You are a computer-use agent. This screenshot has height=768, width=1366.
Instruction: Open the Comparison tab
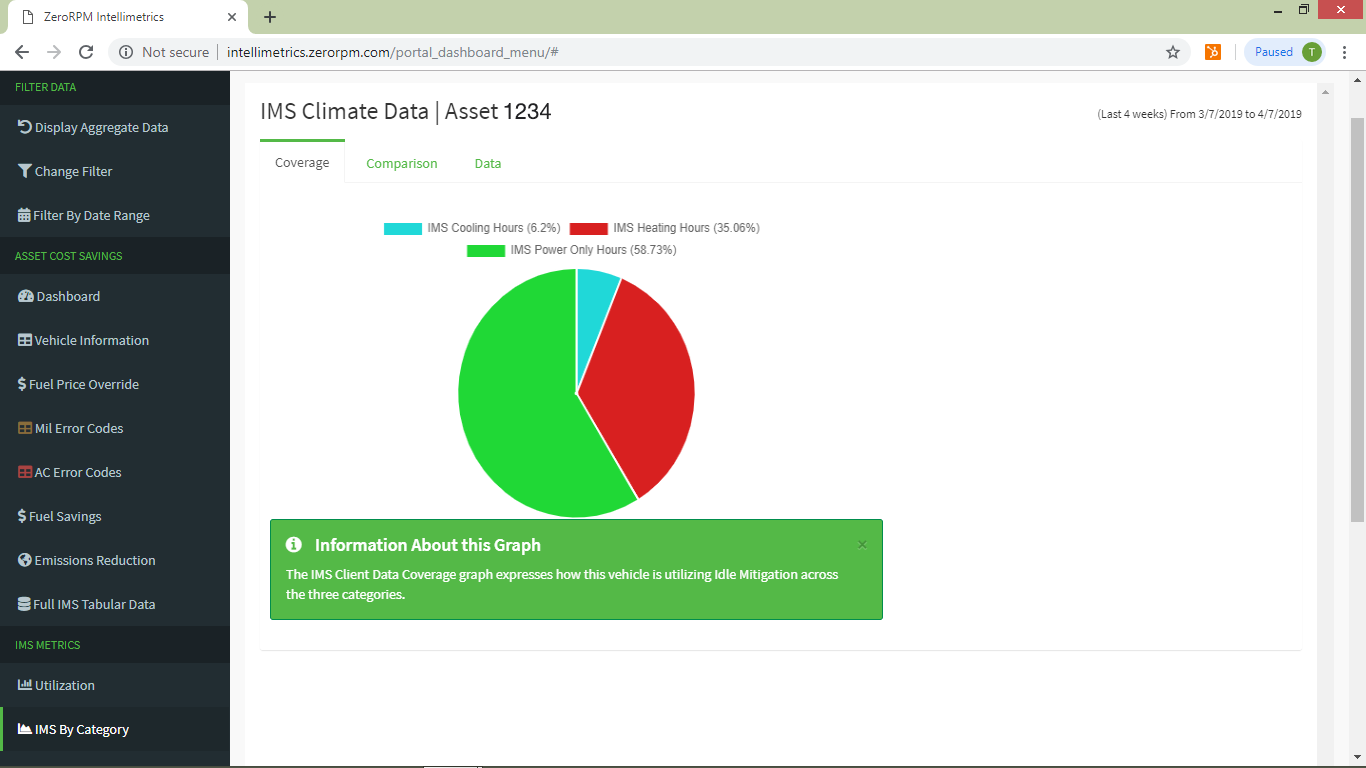(402, 163)
